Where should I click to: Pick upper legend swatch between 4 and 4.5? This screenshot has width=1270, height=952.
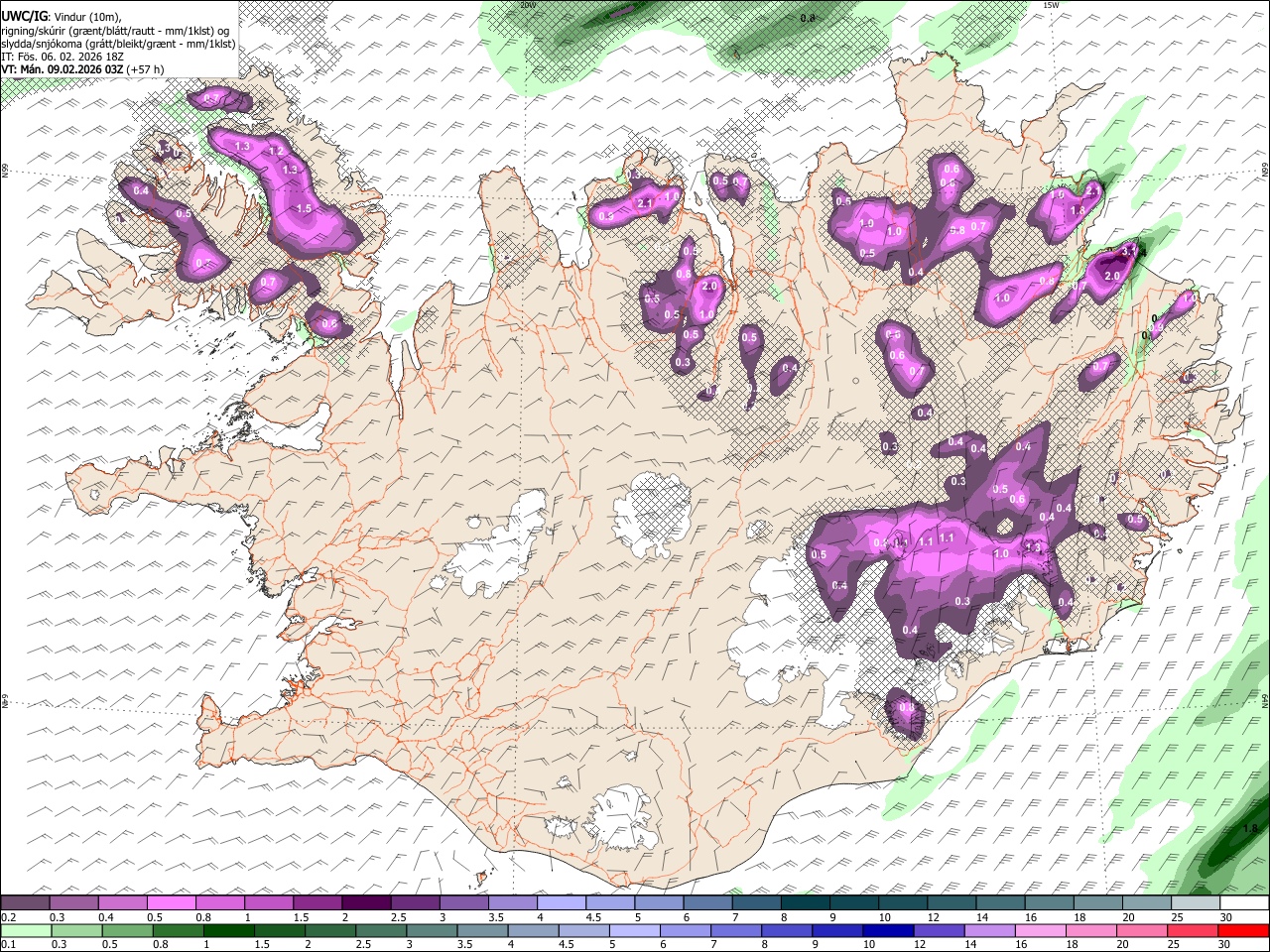[561, 902]
